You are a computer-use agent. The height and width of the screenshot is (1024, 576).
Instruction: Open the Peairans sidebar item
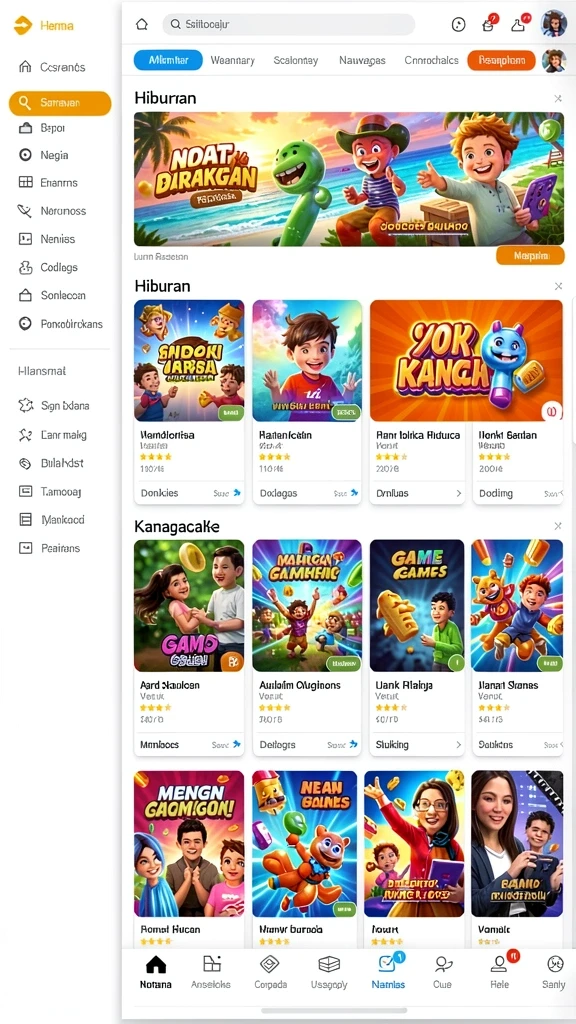pyautogui.click(x=50, y=548)
